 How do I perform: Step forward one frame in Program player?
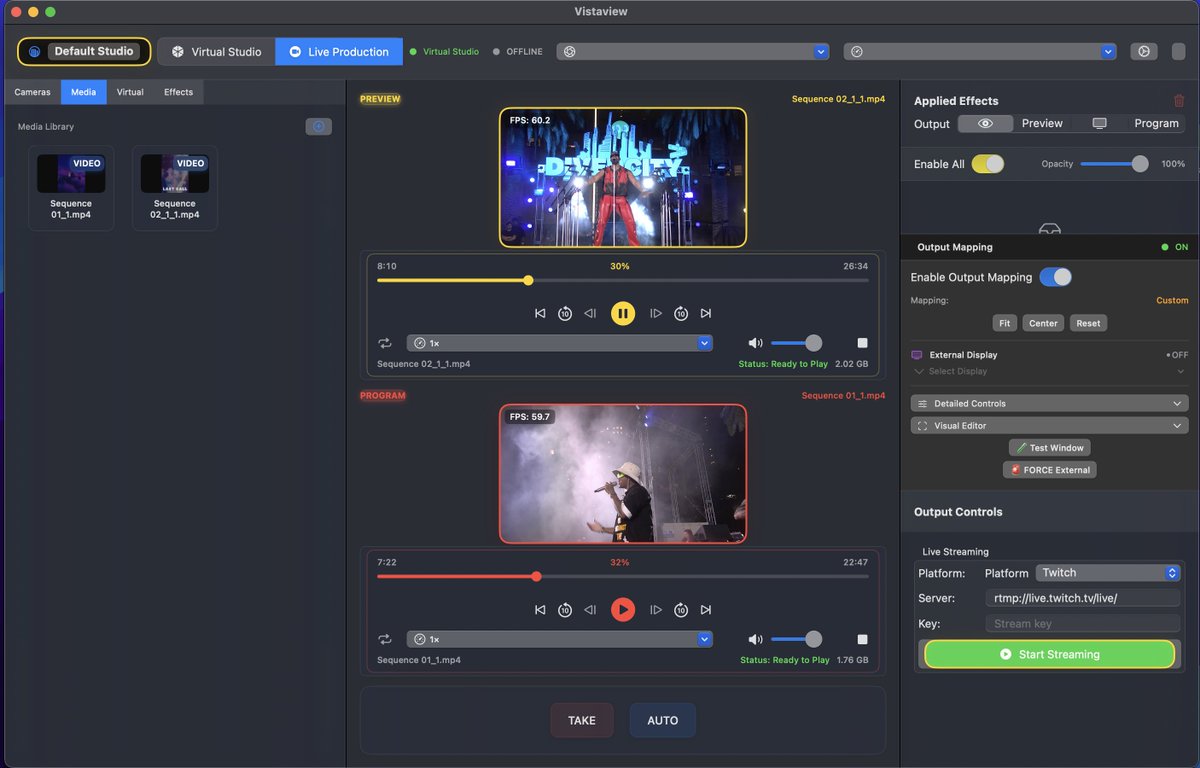tap(656, 609)
